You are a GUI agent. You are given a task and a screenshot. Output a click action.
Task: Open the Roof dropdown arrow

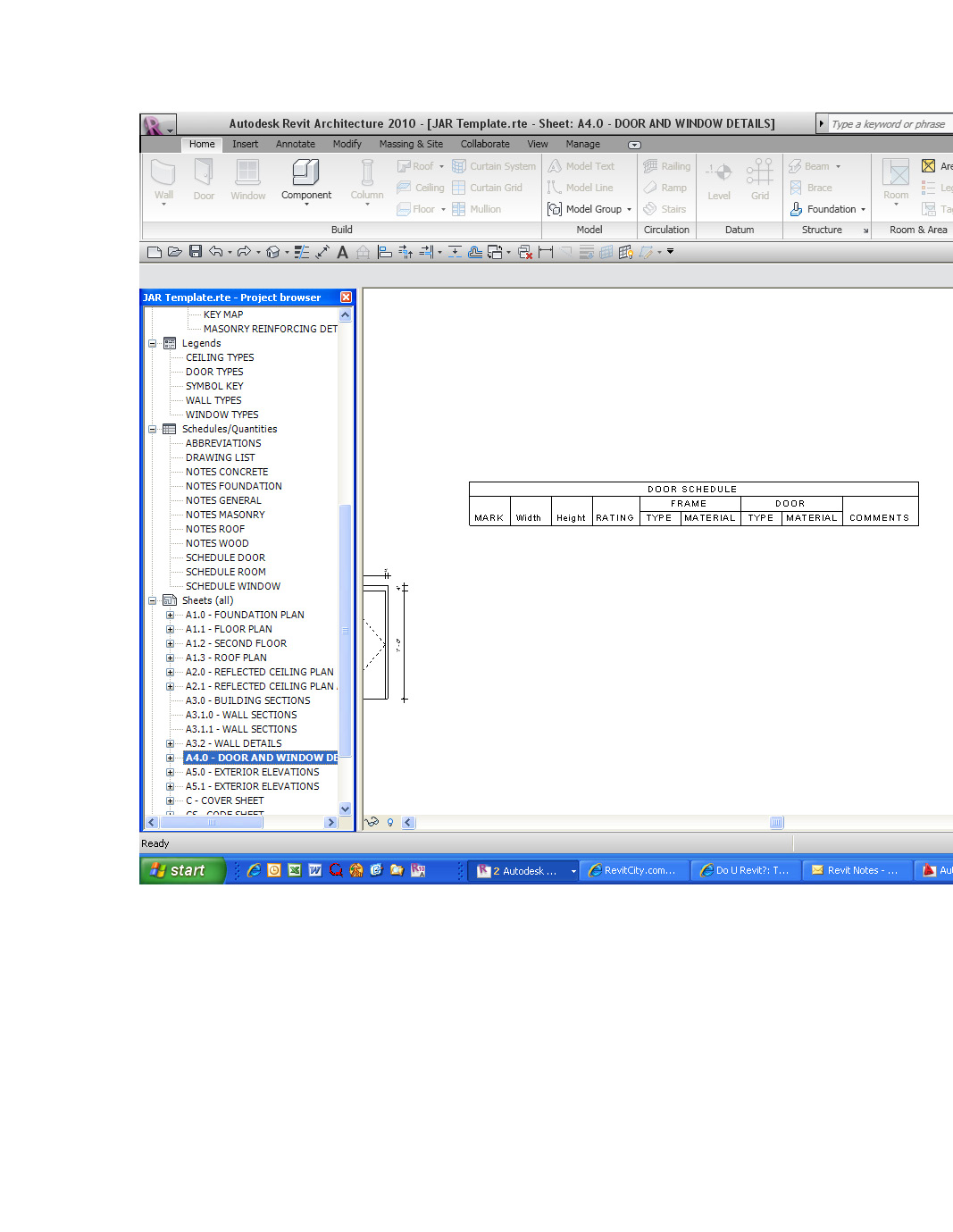click(441, 166)
